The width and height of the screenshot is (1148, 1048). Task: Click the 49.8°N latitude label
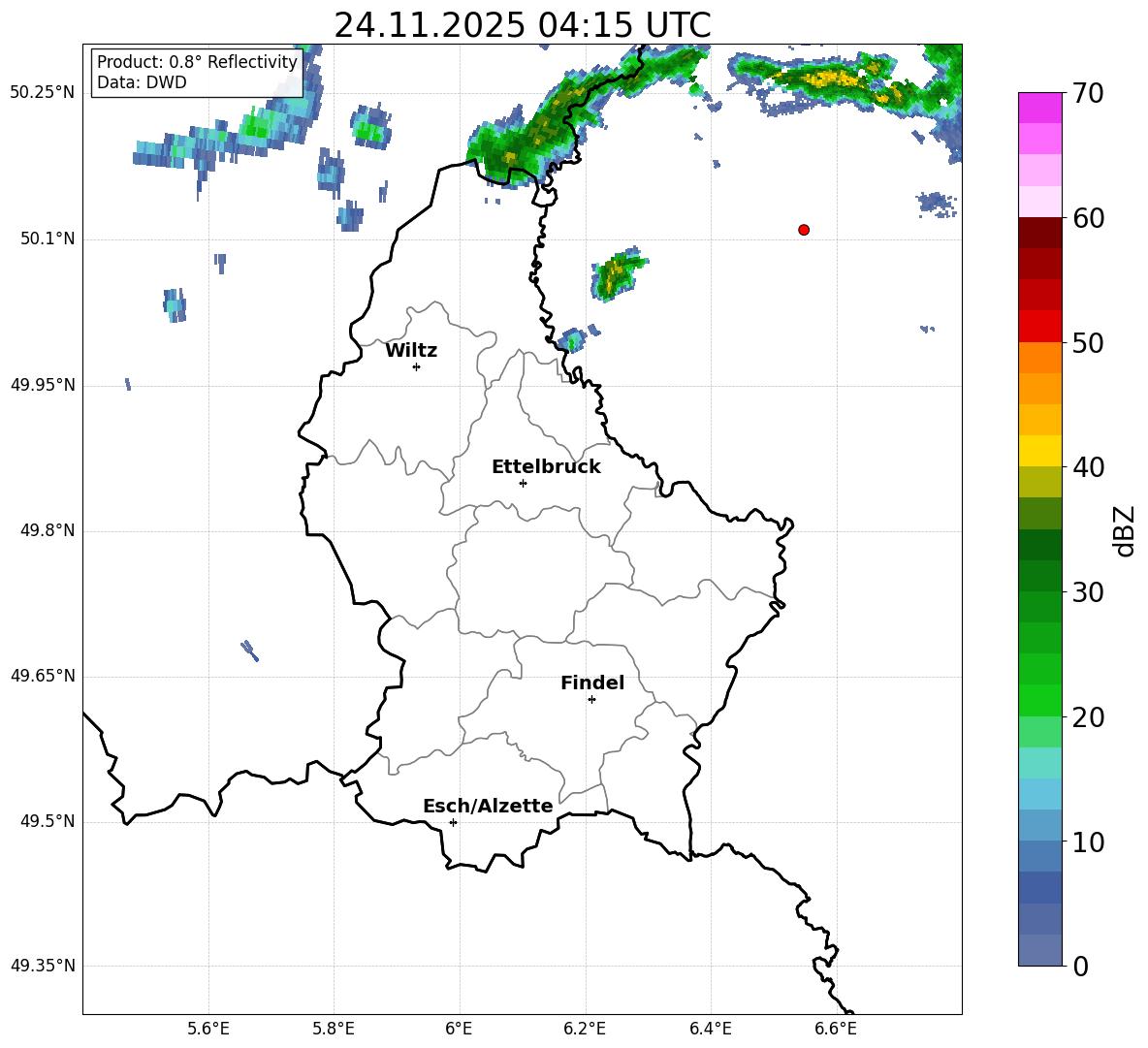[x=48, y=530]
